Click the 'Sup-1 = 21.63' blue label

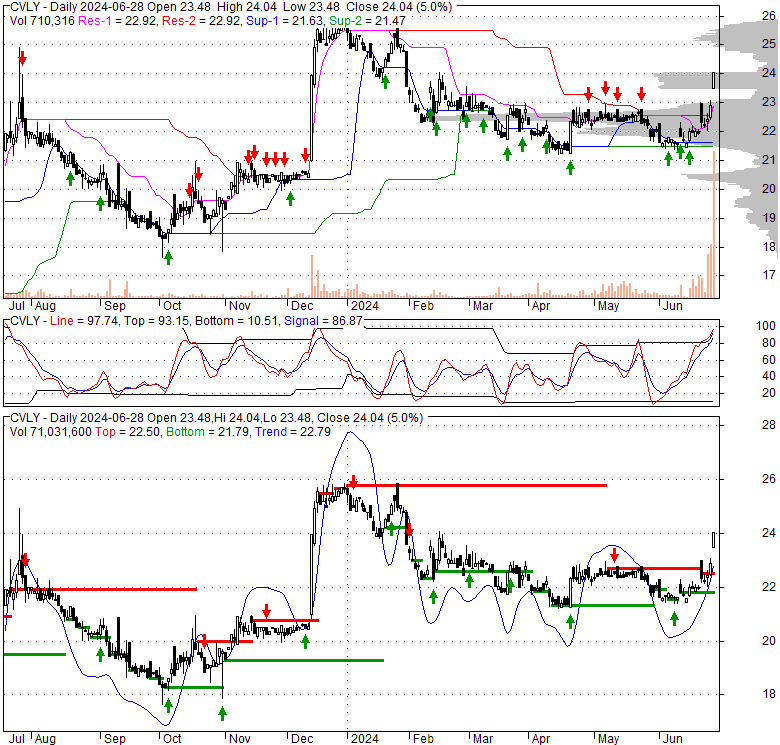click(x=284, y=21)
